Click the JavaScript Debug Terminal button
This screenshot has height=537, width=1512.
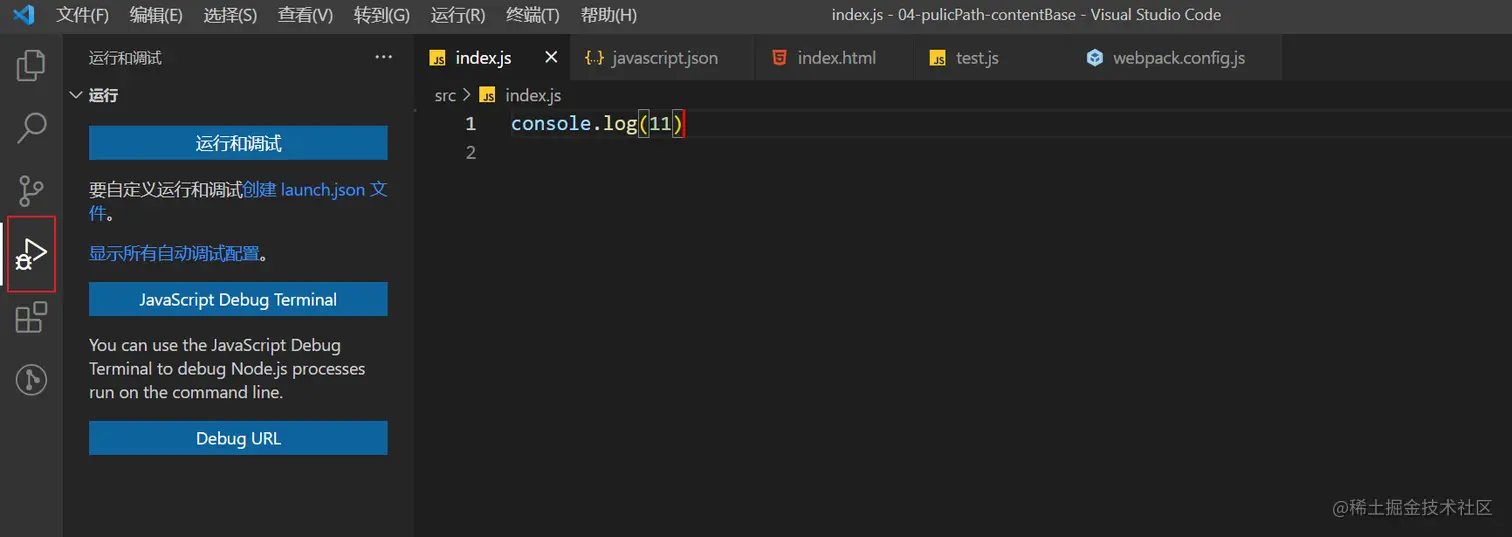tap(238, 299)
